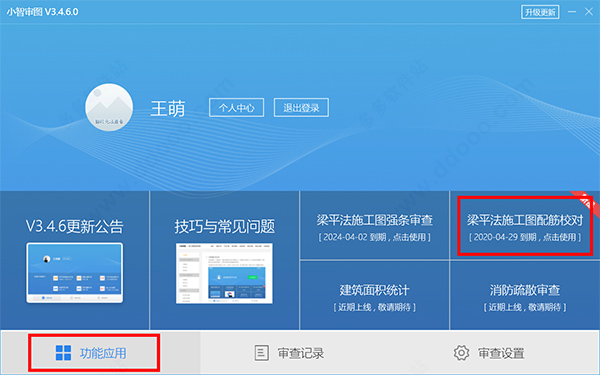Image resolution: width=600 pixels, height=375 pixels.
Task: Minimize the 小智审图 window
Action: tap(572, 12)
